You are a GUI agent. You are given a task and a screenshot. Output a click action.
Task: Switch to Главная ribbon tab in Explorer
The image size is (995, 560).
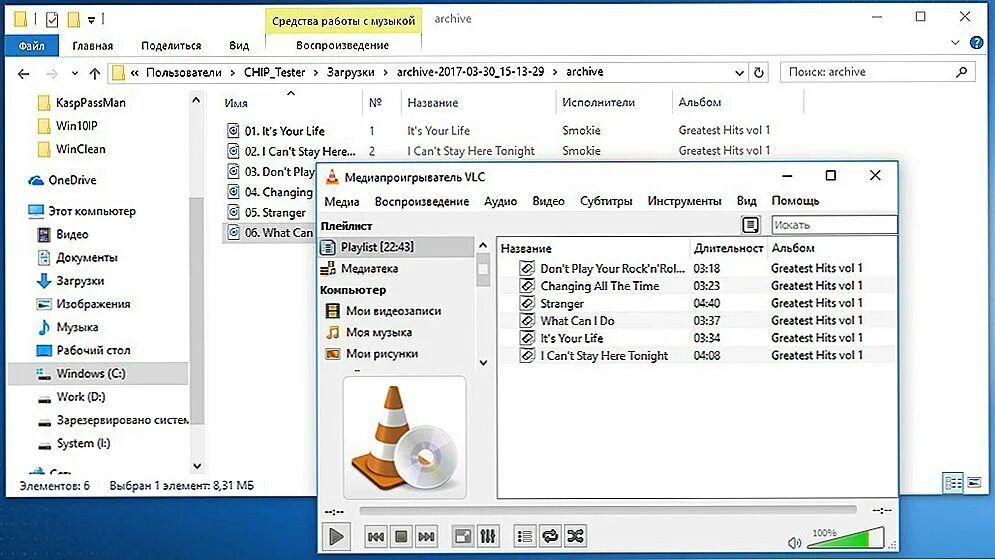(x=93, y=46)
